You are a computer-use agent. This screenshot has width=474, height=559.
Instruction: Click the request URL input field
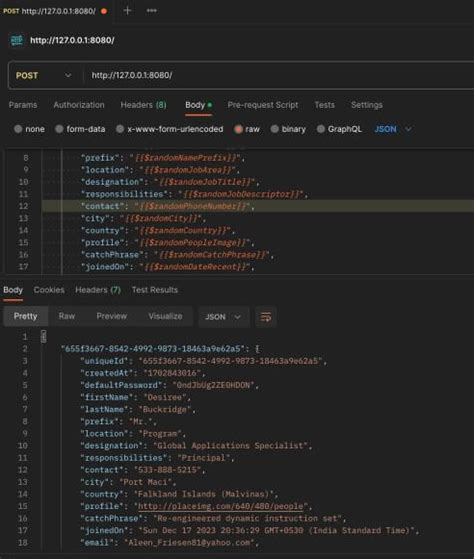click(x=278, y=75)
